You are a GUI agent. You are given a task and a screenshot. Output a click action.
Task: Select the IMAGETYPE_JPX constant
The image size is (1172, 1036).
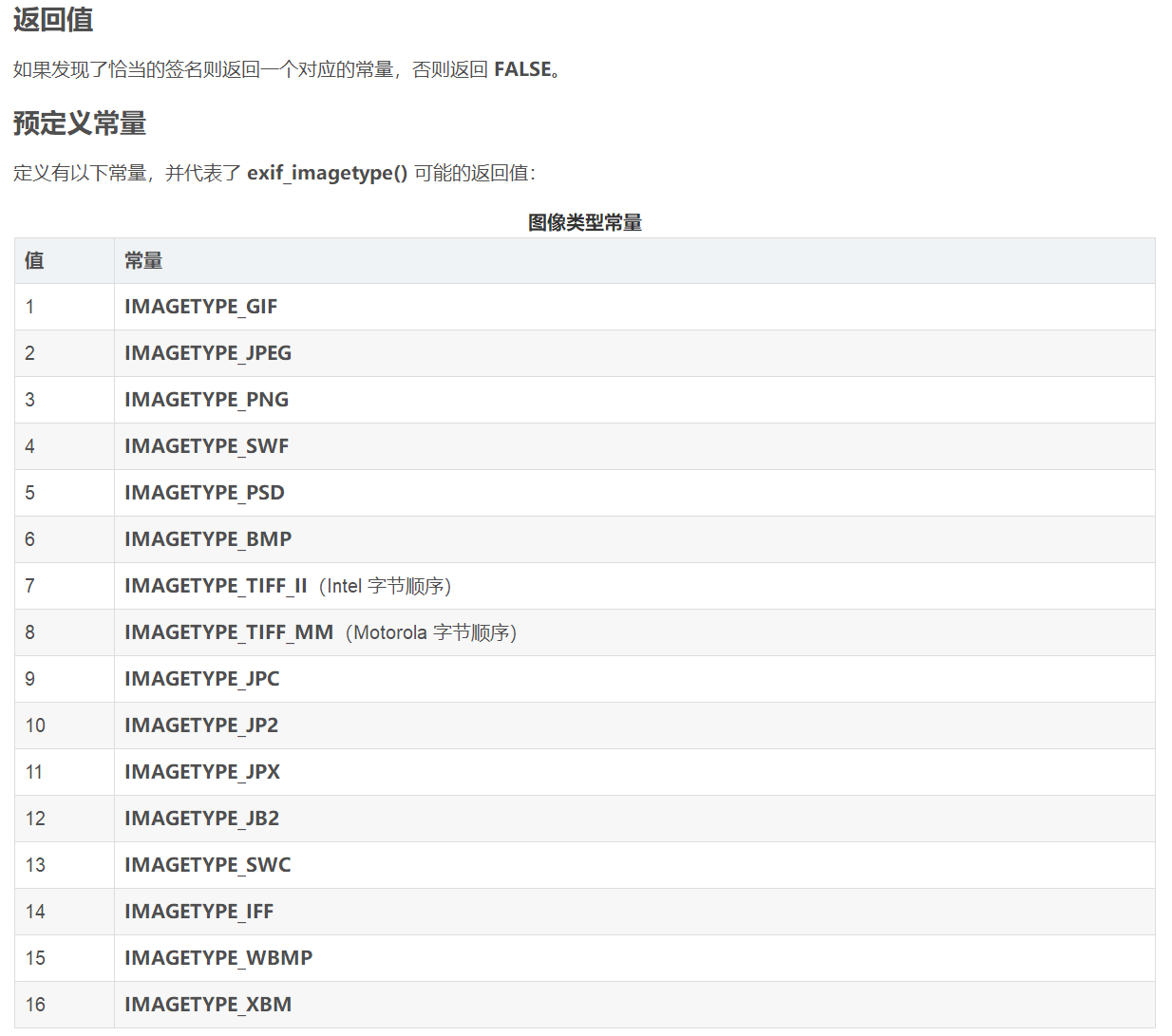tap(202, 772)
